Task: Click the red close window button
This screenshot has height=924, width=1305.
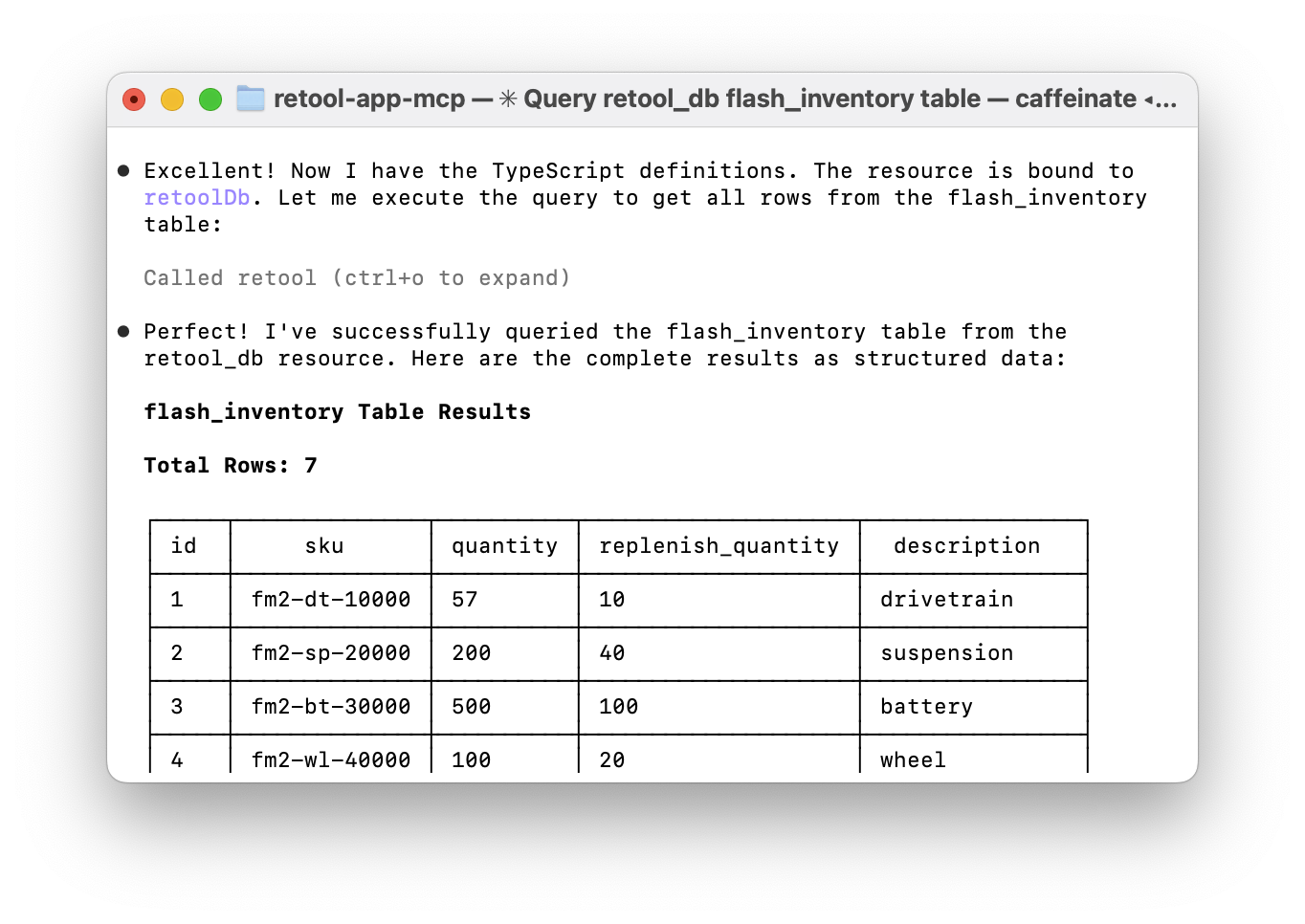Action: pyautogui.click(x=134, y=99)
